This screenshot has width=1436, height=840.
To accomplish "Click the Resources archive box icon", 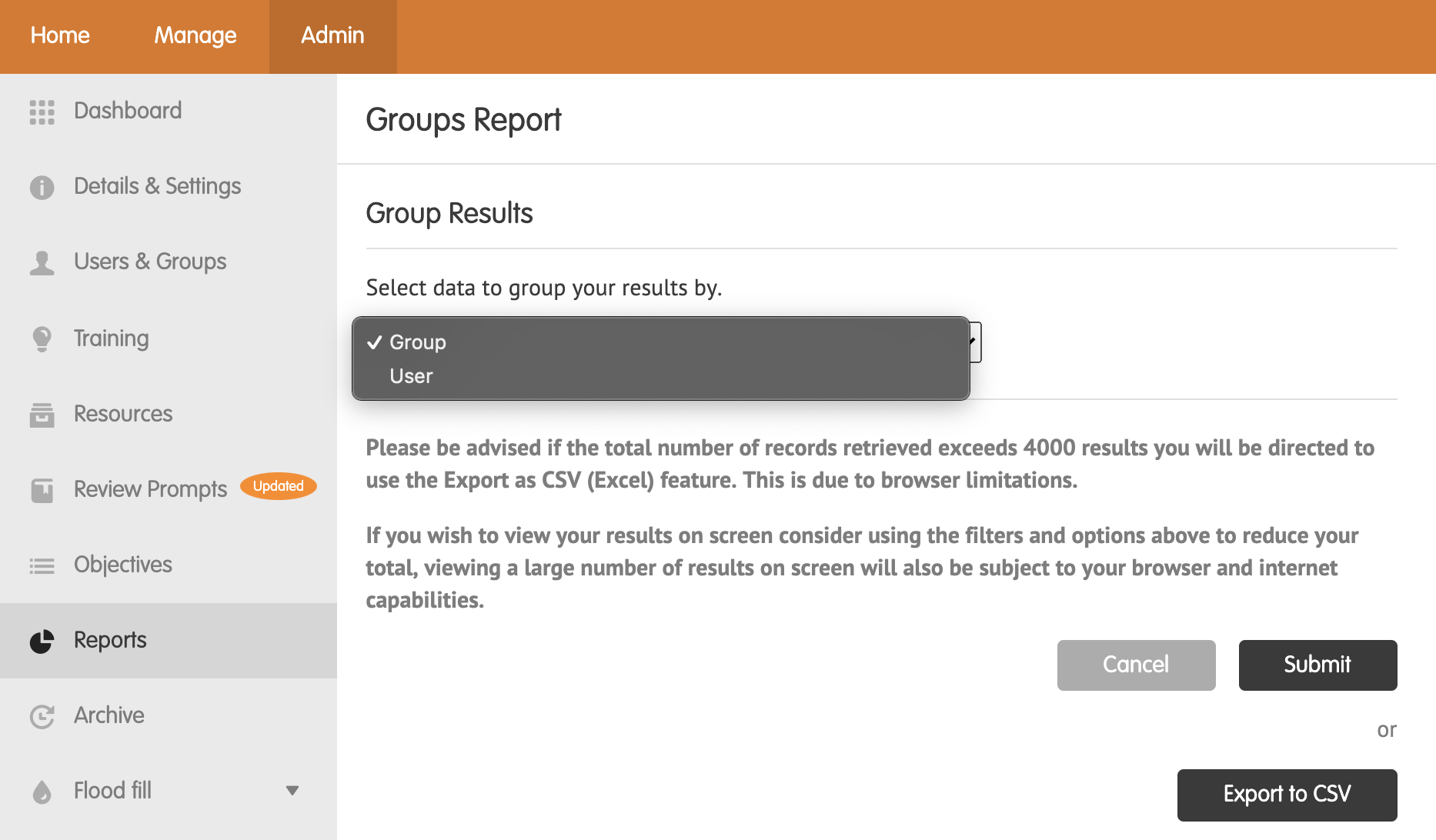I will (42, 414).
